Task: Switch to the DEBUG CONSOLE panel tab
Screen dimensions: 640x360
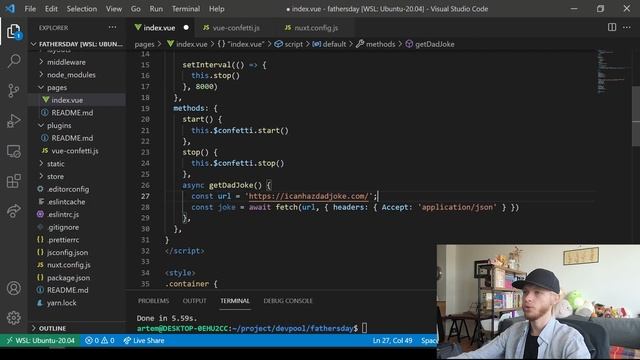Action: (288, 301)
